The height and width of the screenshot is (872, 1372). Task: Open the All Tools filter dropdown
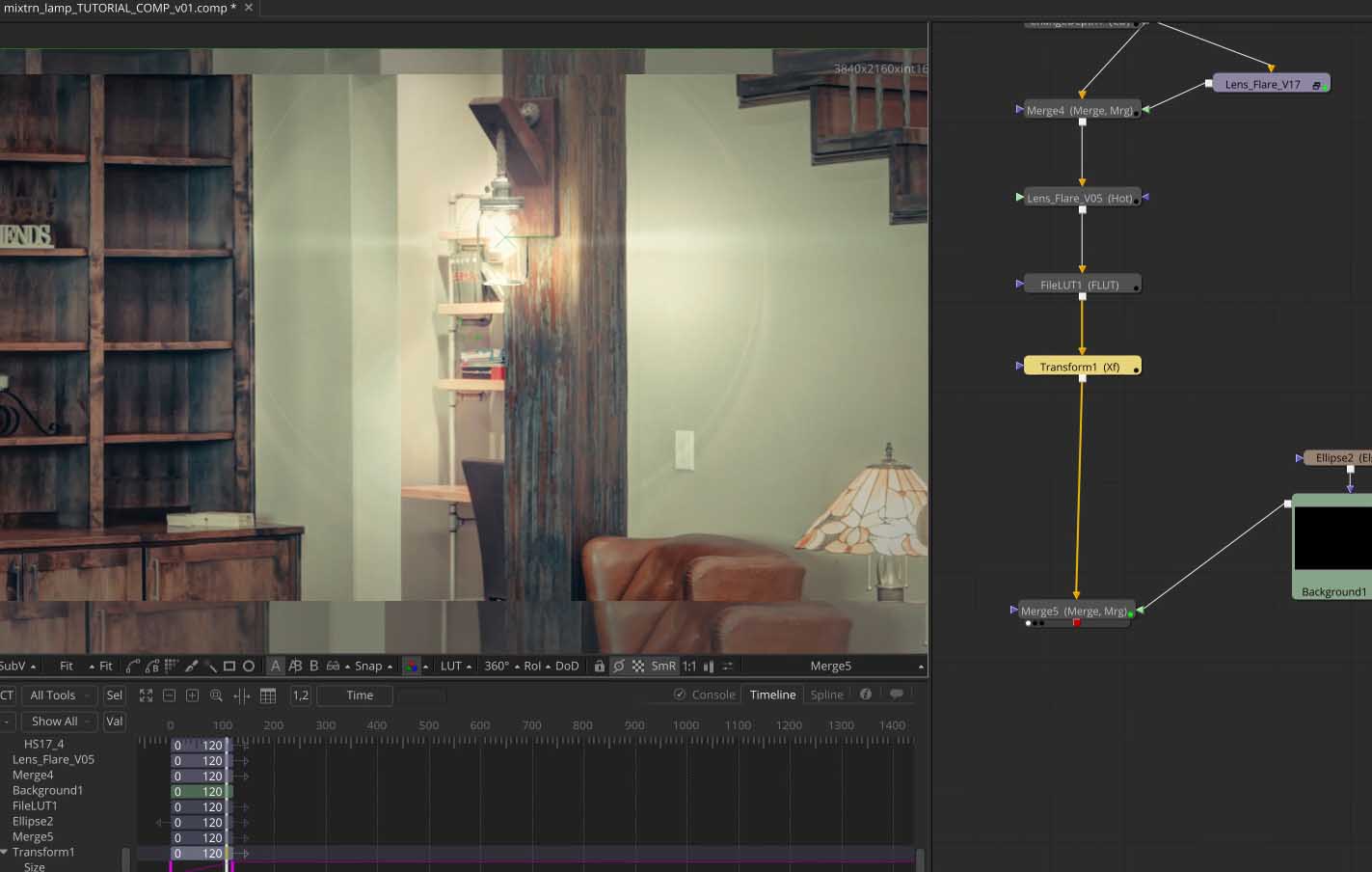[x=59, y=695]
